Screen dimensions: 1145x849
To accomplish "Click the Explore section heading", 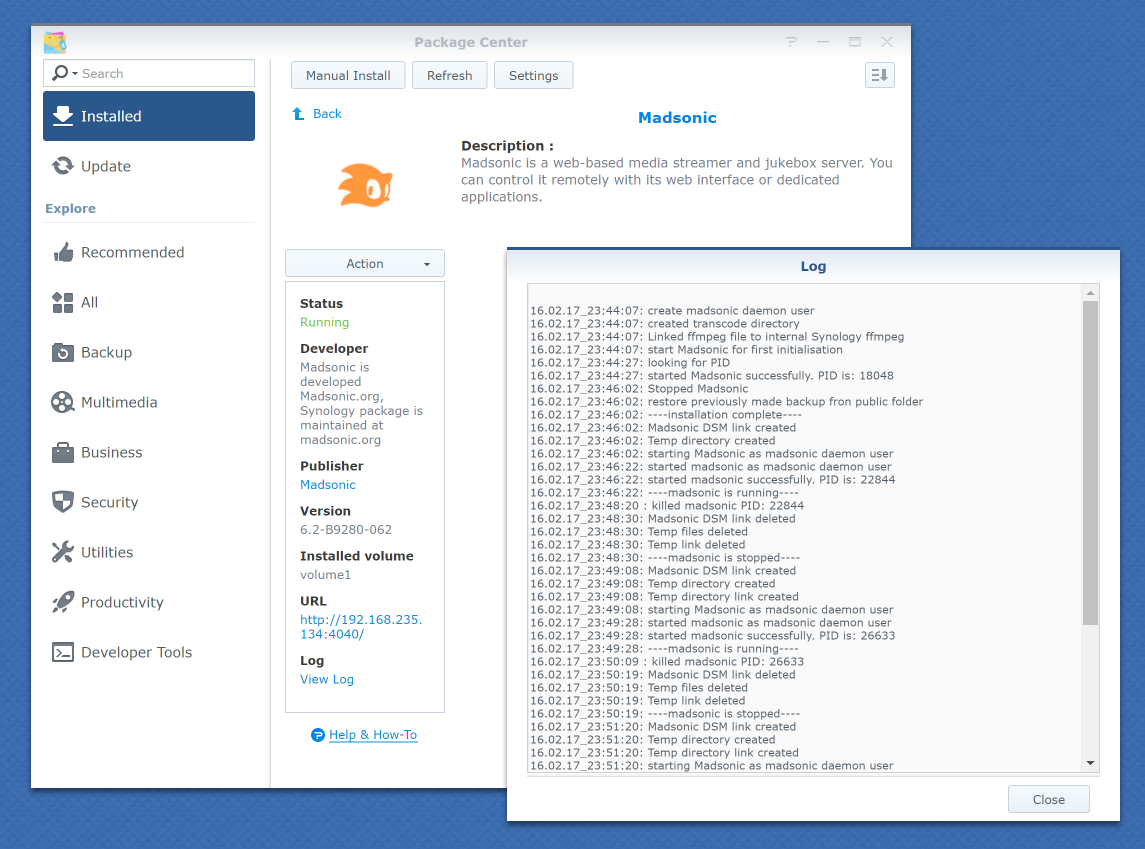I will [x=70, y=209].
